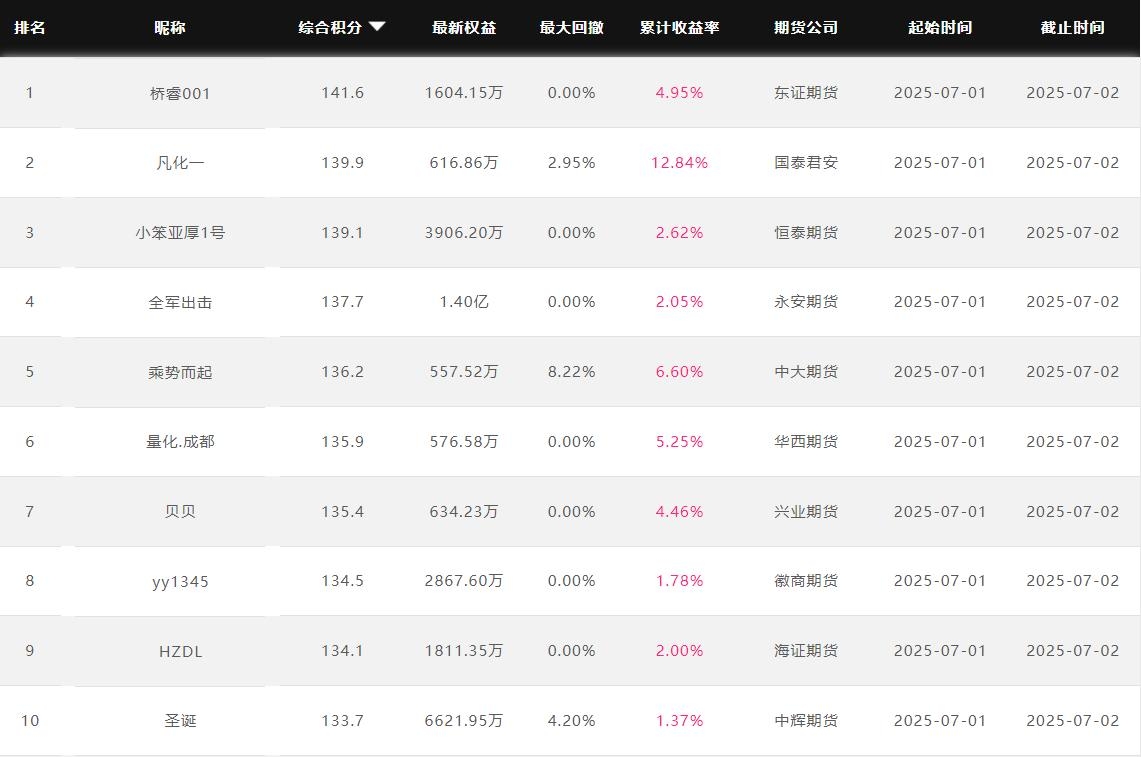Click equity value 576.58万
Viewport: 1141px width, 757px height.
point(464,442)
